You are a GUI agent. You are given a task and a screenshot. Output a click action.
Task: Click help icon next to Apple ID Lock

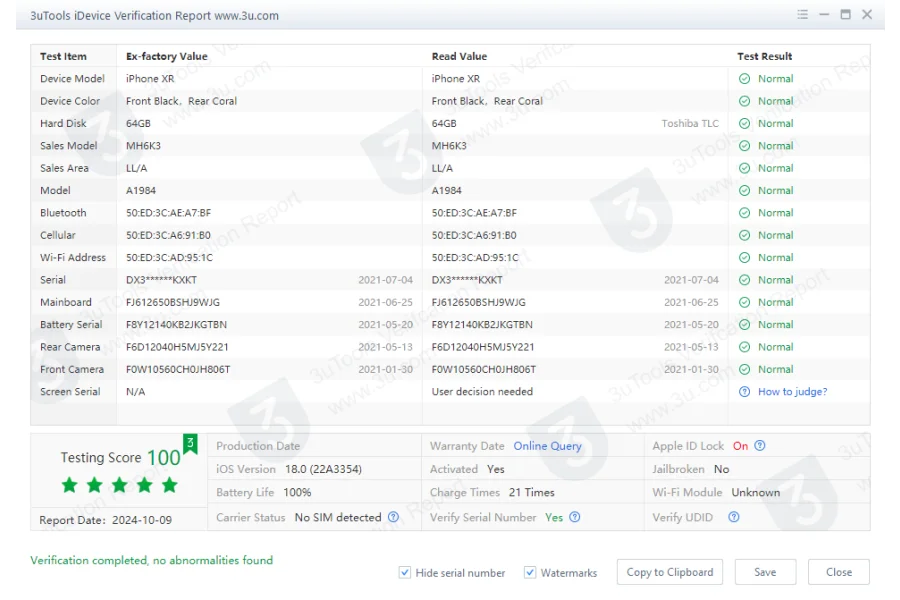tap(759, 446)
